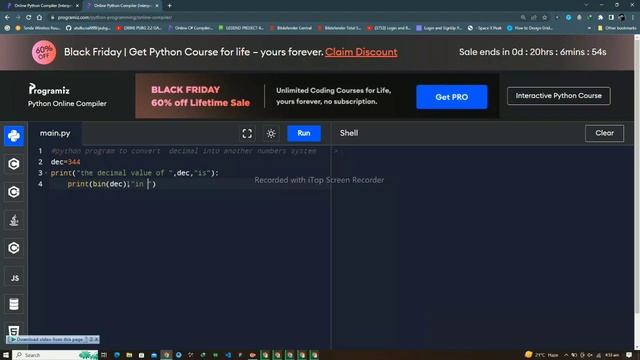
Task: Select the main.py file tab
Action: pyautogui.click(x=55, y=133)
